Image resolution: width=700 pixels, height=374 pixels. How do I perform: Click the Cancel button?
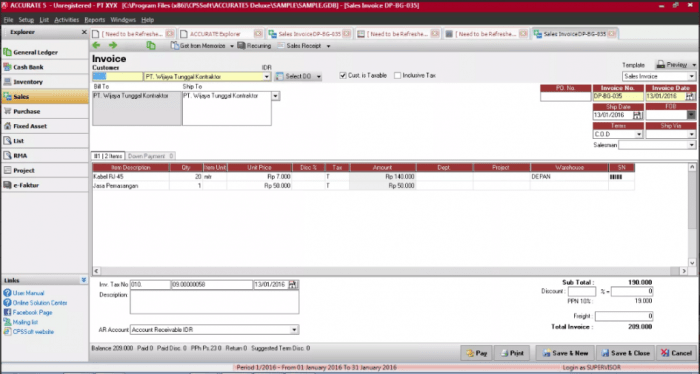tap(676, 353)
